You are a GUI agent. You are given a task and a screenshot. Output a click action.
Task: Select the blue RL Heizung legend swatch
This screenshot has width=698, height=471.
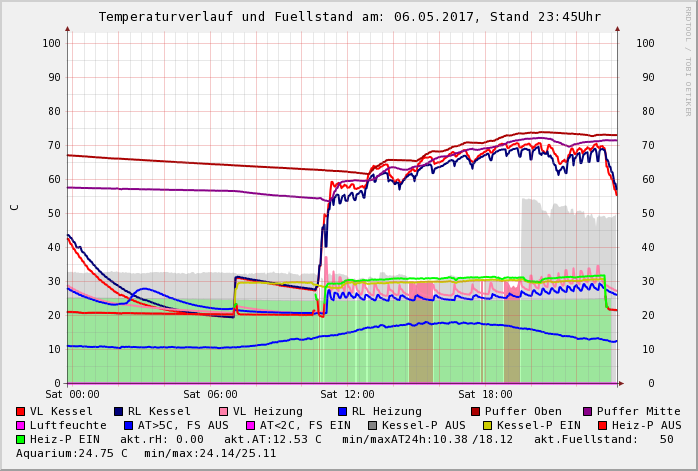(x=342, y=411)
